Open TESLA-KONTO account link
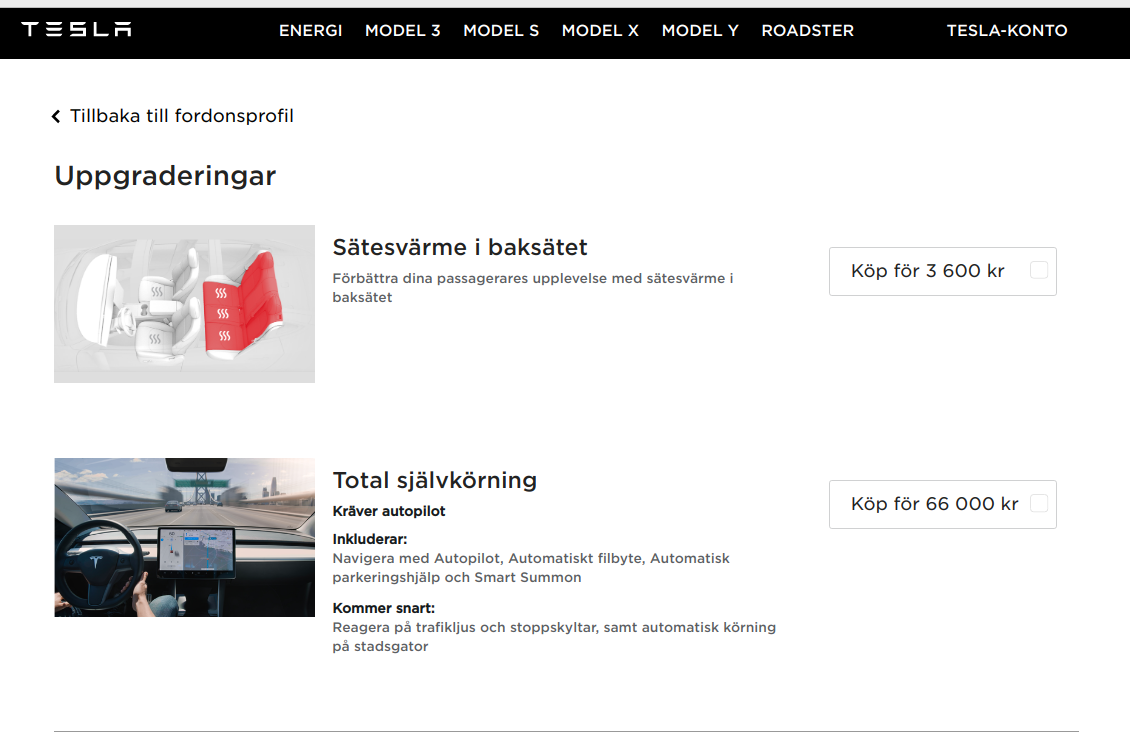Image resolution: width=1130 pixels, height=743 pixels. [1007, 30]
